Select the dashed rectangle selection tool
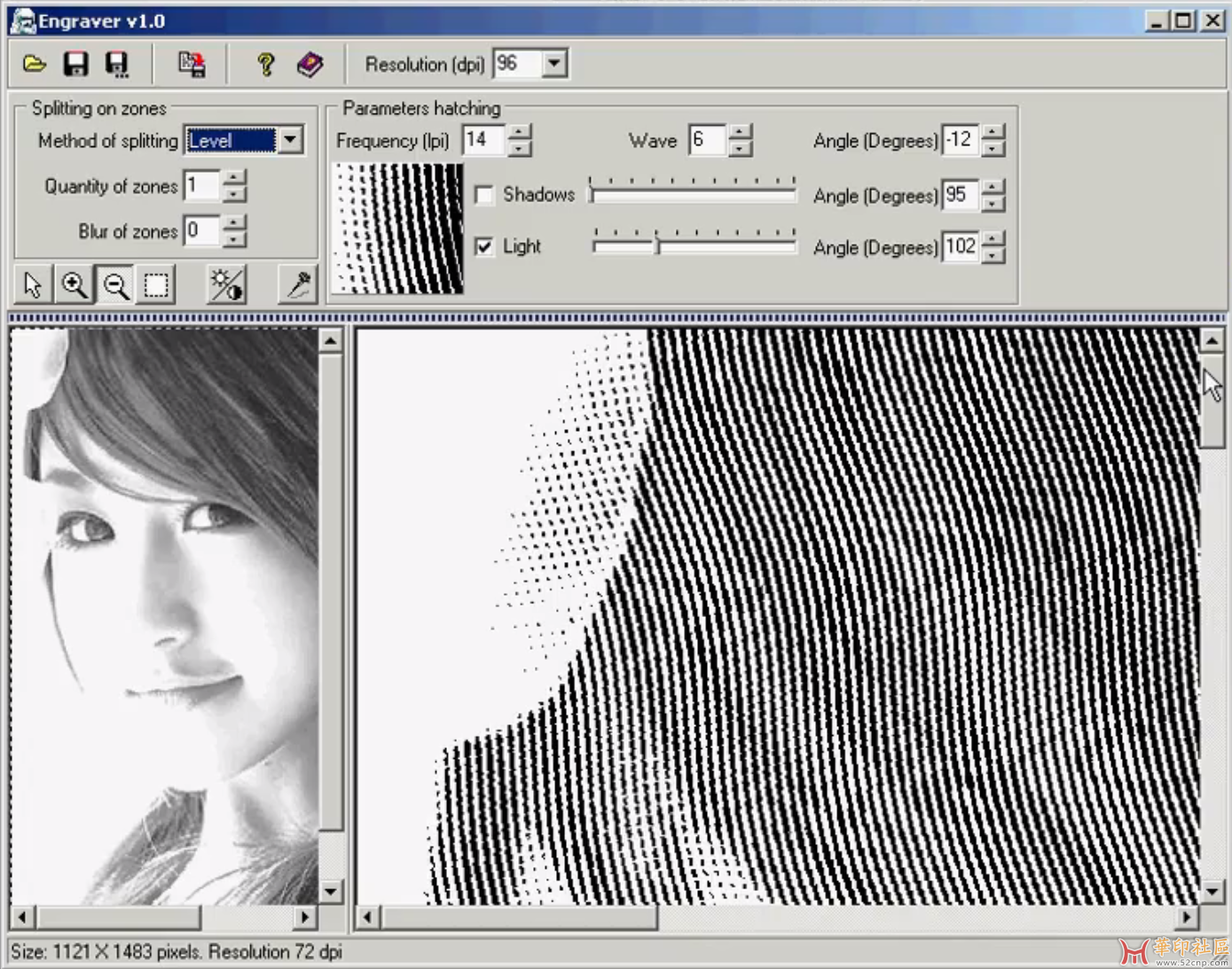Image resolution: width=1232 pixels, height=969 pixels. pos(157,285)
